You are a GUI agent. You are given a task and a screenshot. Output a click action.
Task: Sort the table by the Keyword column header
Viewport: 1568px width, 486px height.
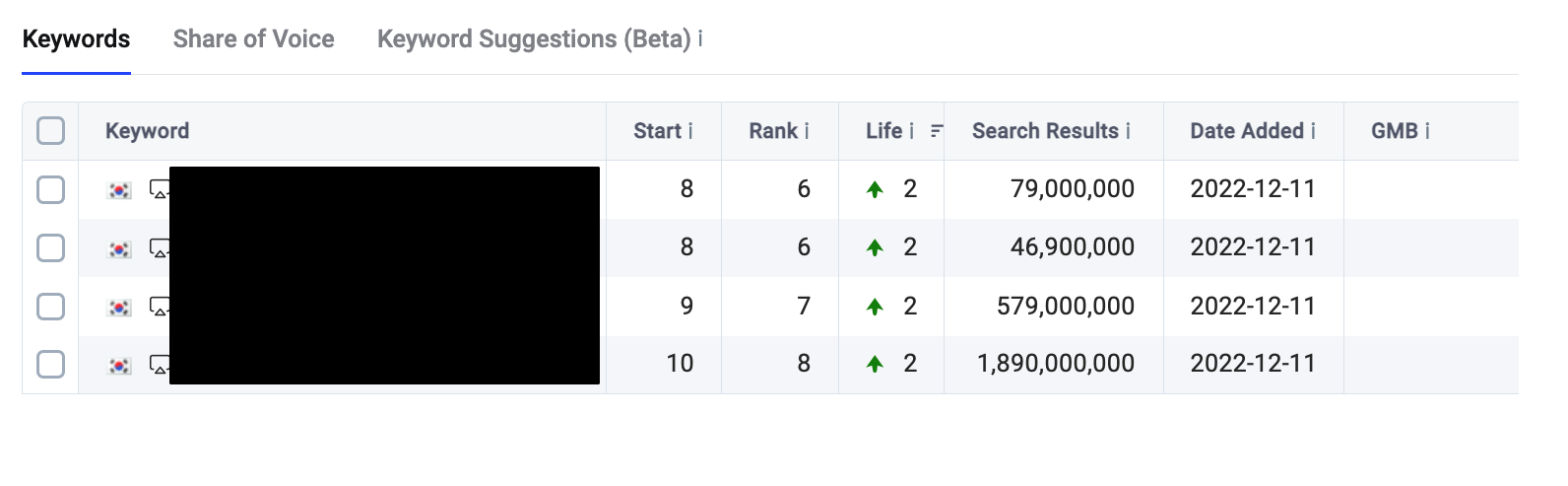coord(147,131)
